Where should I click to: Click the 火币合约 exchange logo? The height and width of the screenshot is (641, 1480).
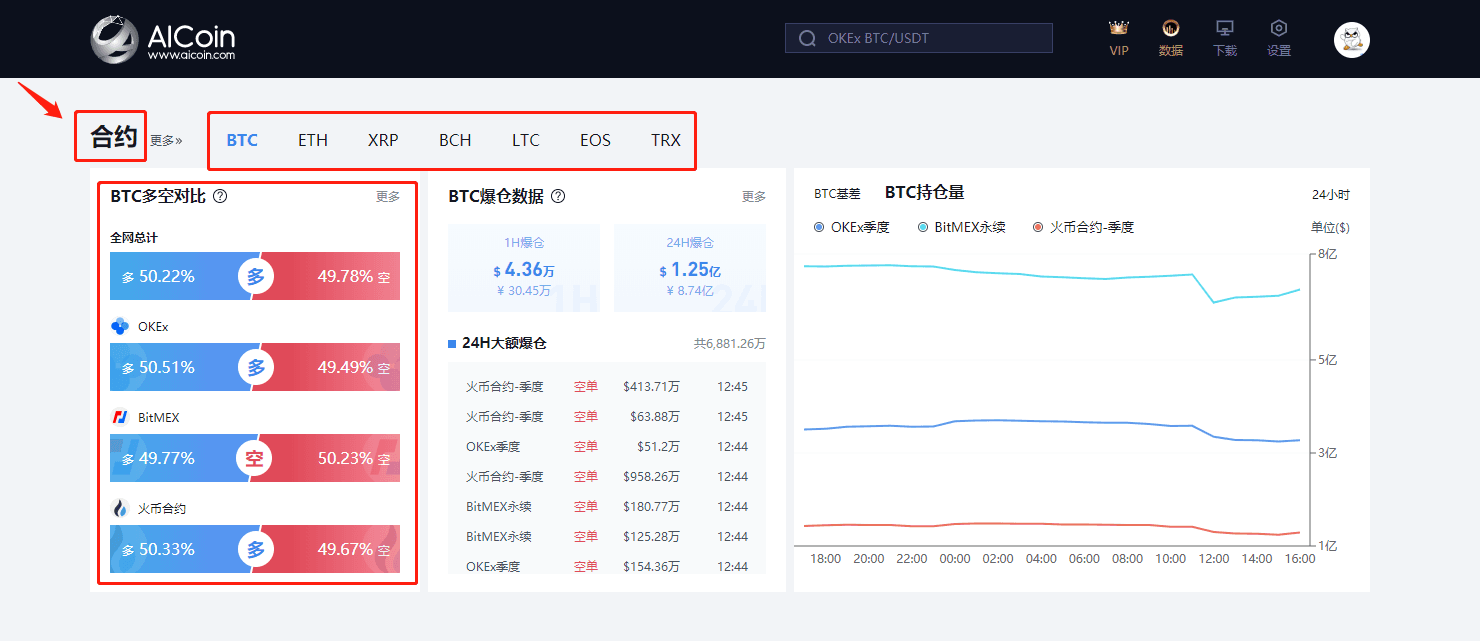(x=120, y=508)
